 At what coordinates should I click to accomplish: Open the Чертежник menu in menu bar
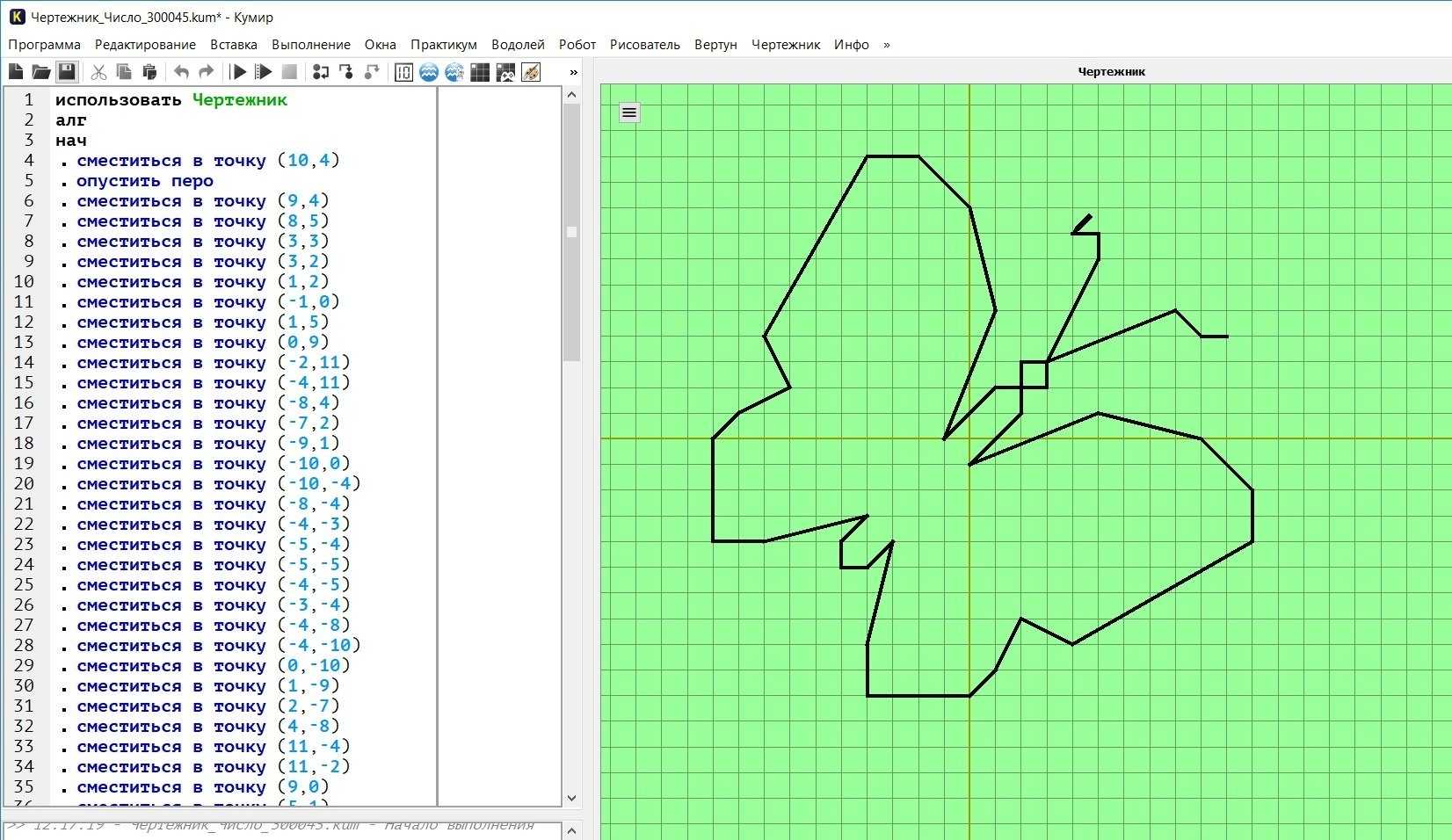786,45
